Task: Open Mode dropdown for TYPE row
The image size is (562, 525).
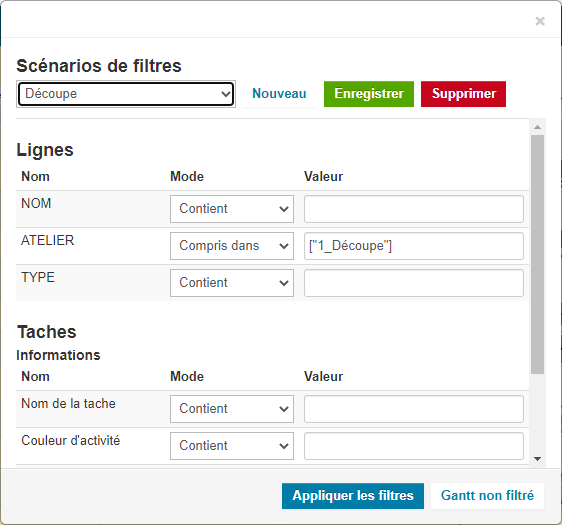Action: [232, 283]
